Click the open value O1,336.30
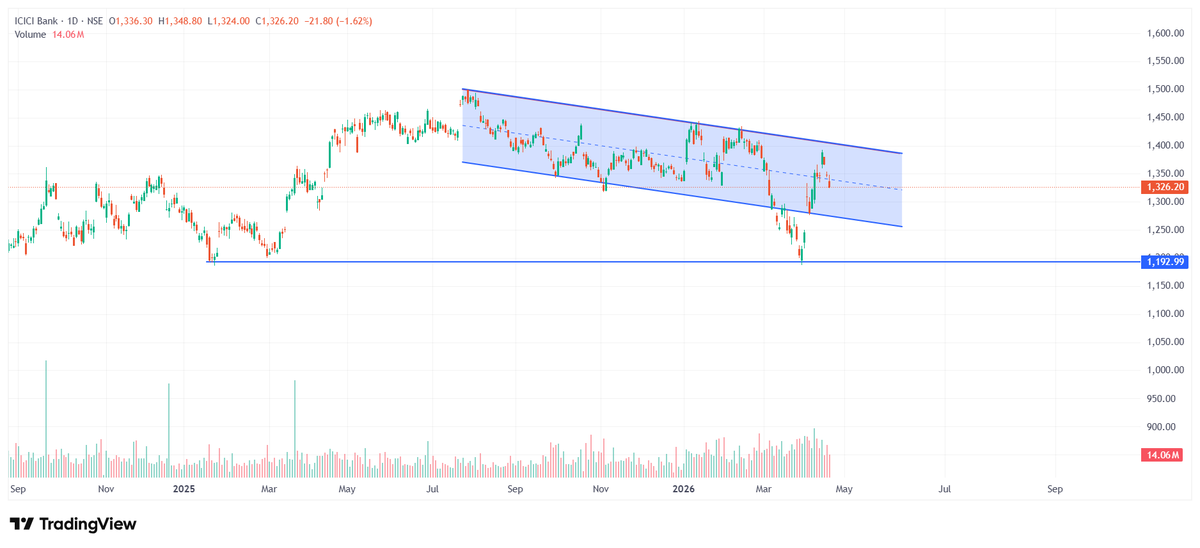The height and width of the screenshot is (548, 1200). pos(132,20)
